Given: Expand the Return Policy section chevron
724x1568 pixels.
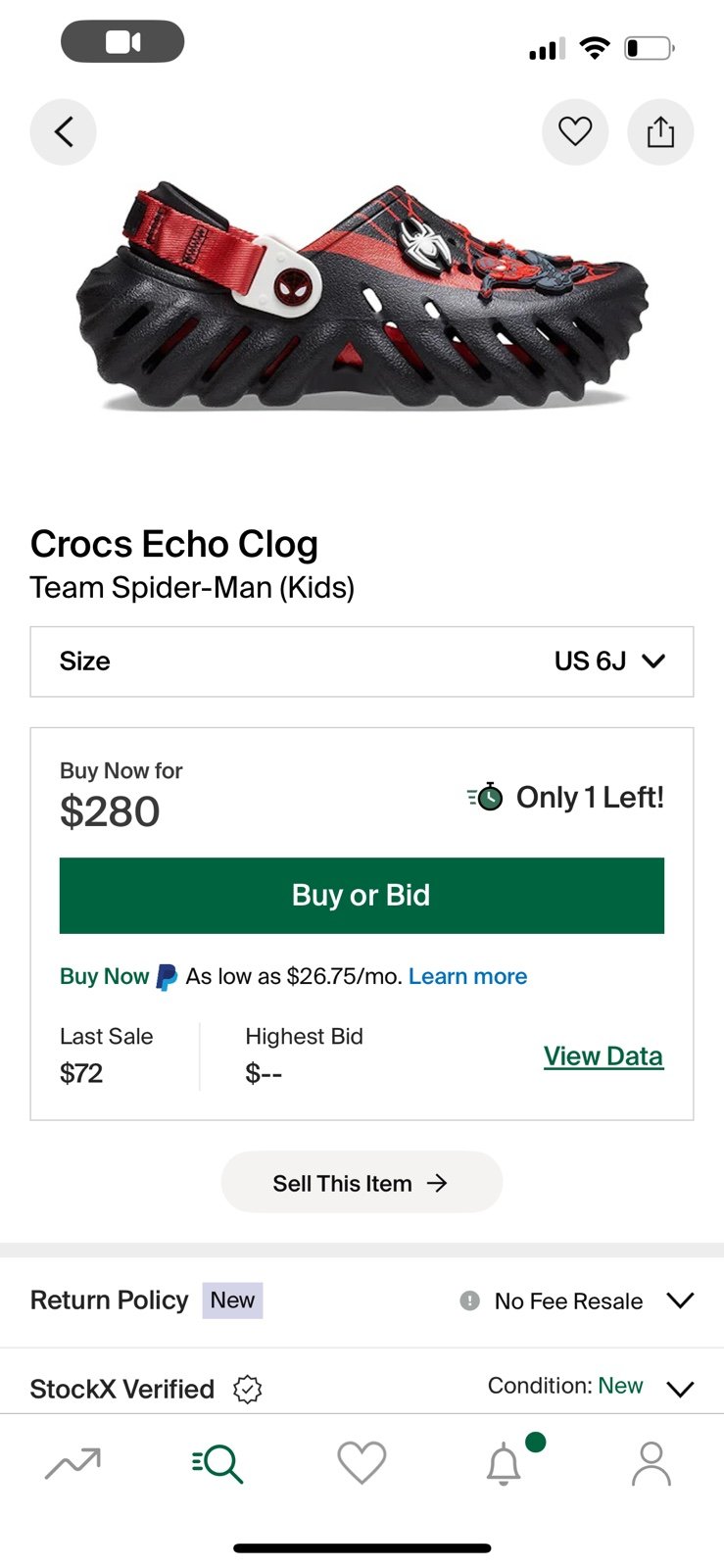Looking at the screenshot, I should click(x=680, y=1300).
